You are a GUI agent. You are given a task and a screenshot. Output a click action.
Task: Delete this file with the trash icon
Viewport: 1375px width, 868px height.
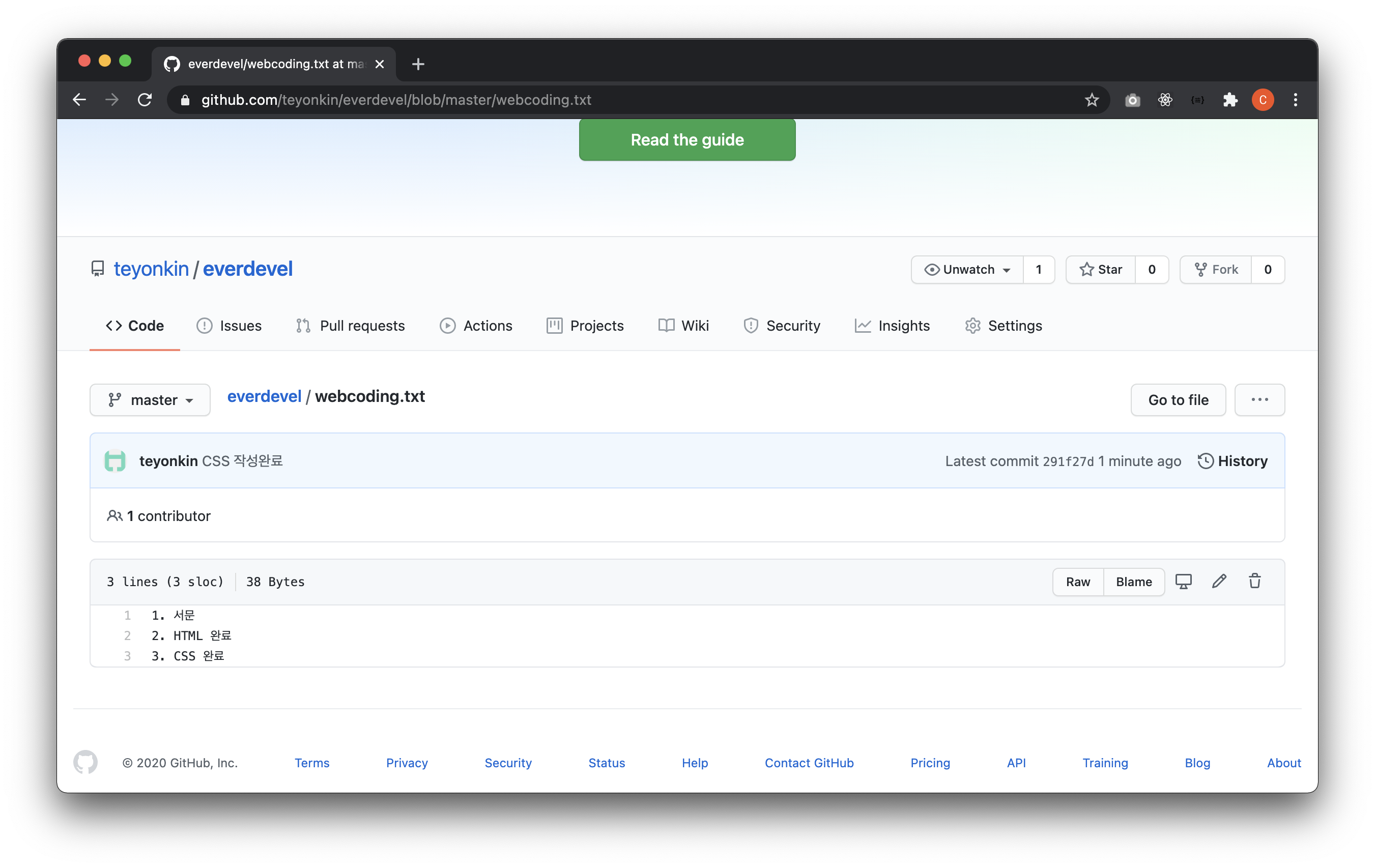(x=1254, y=582)
